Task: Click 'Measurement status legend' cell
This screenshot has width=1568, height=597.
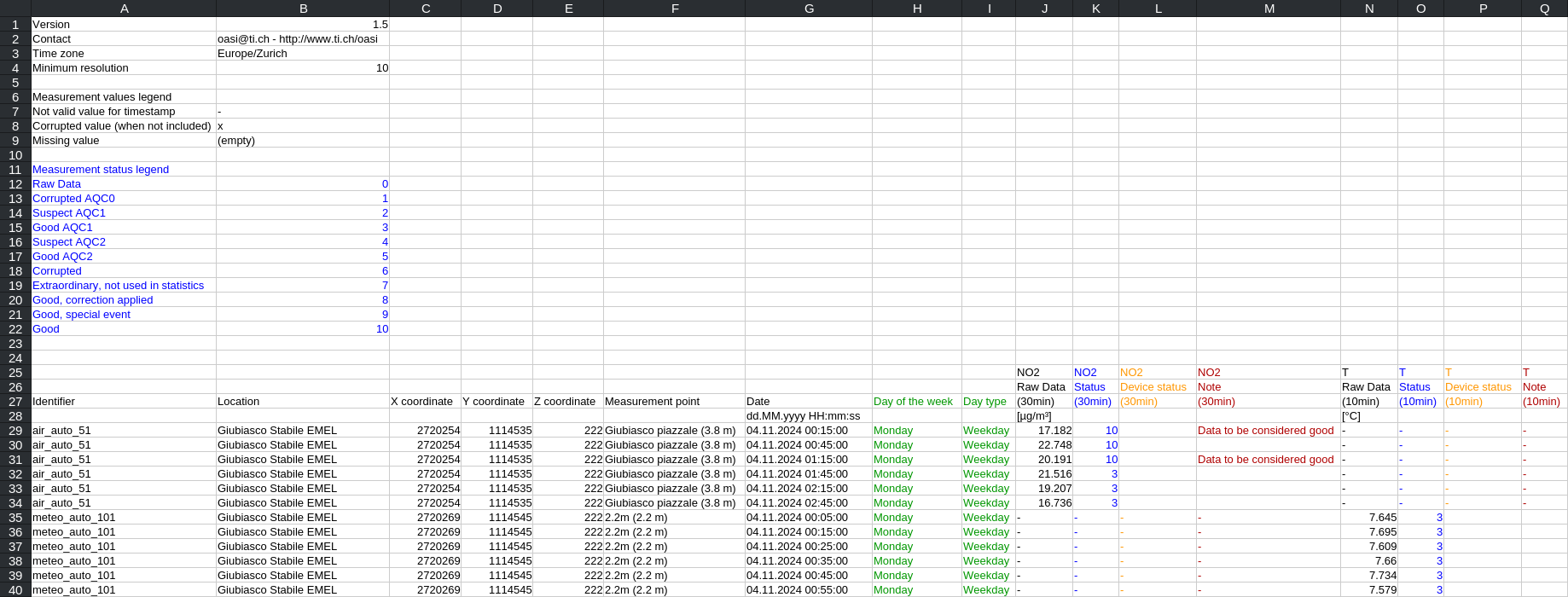Action: tap(124, 170)
